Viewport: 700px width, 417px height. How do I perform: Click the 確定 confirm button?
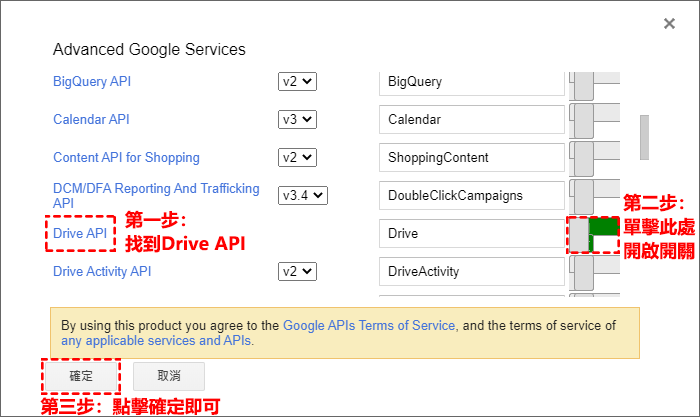[80, 376]
